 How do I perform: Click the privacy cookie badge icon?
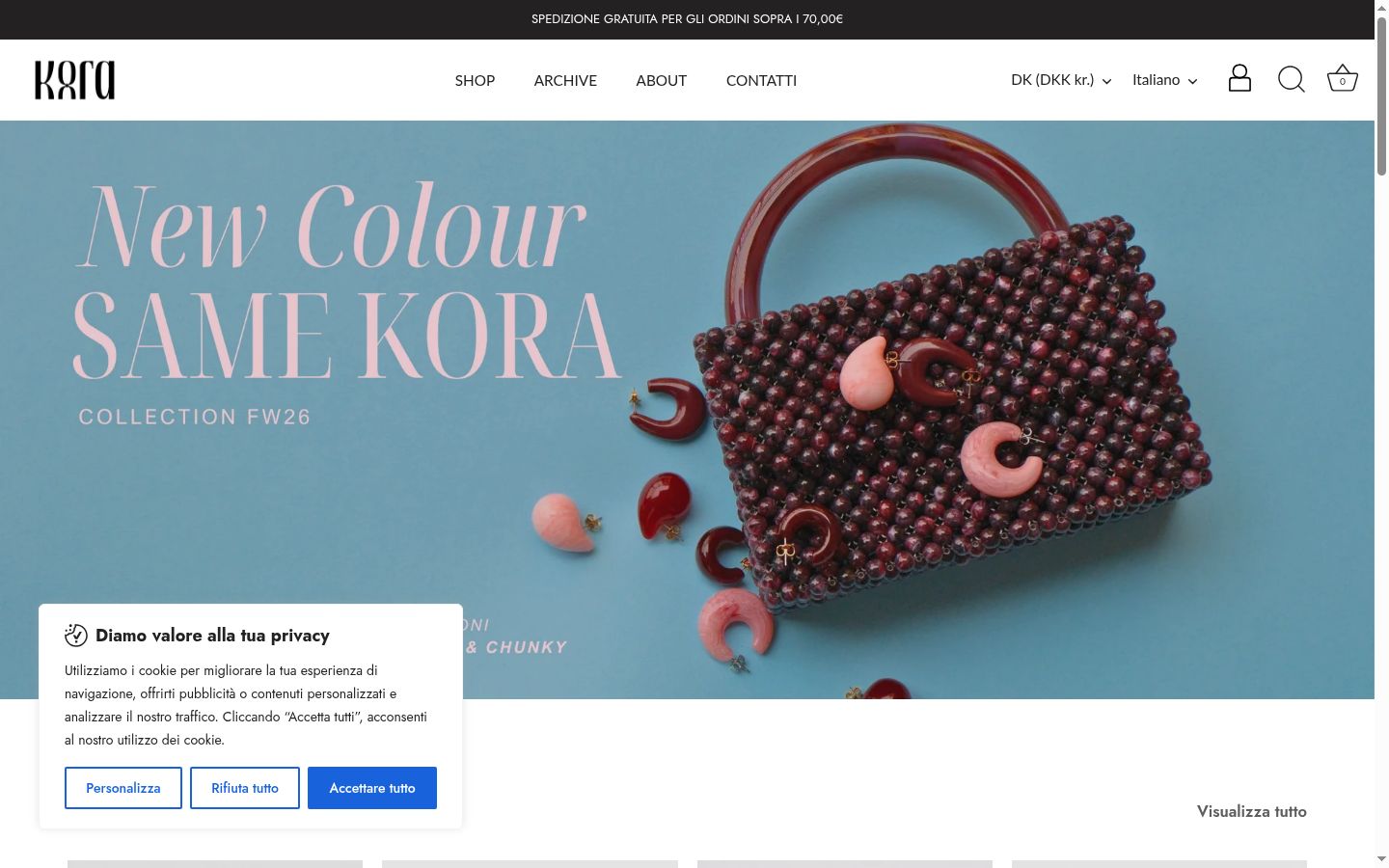point(76,635)
